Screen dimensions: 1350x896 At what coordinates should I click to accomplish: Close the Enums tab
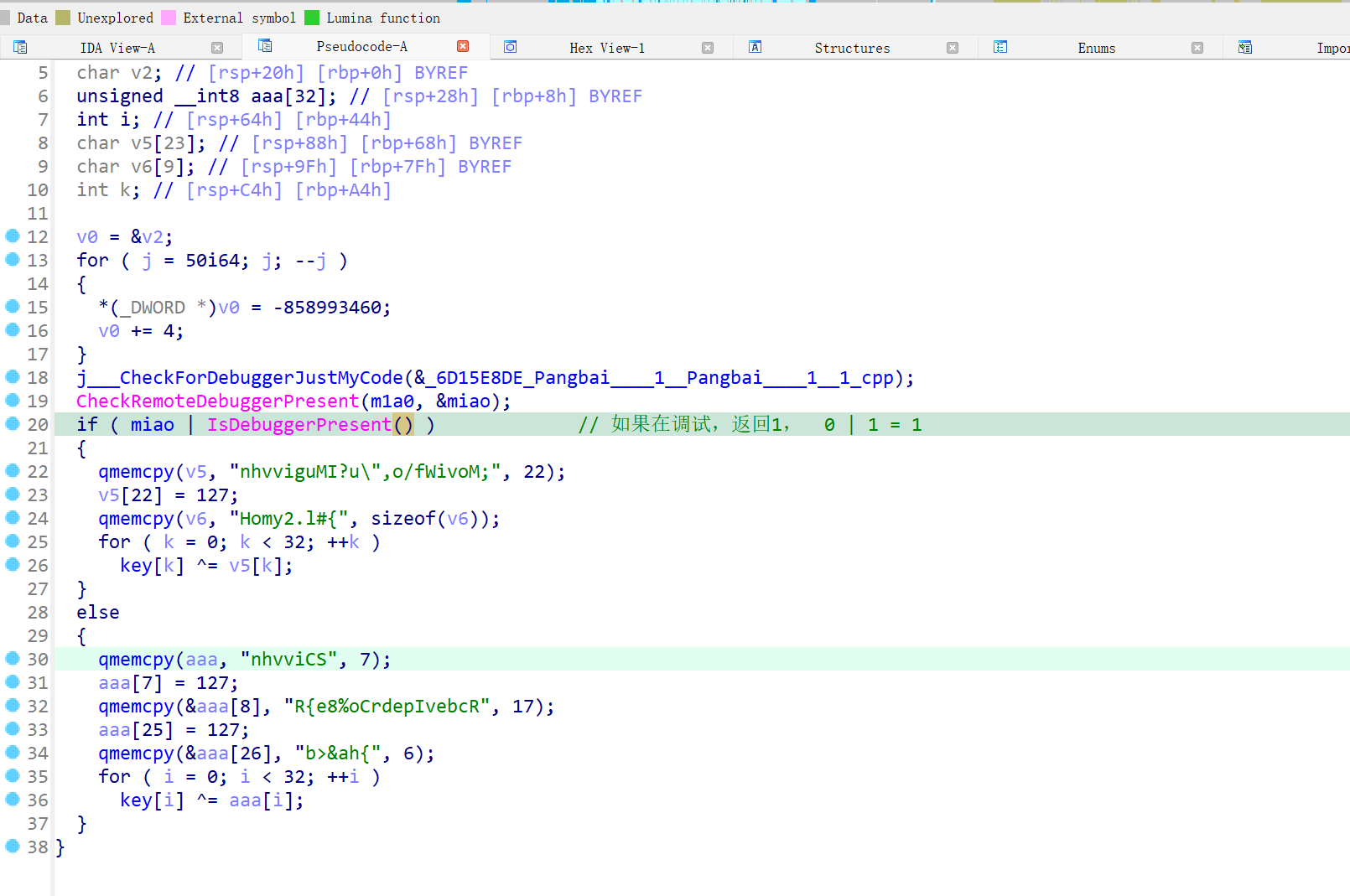(x=1197, y=48)
